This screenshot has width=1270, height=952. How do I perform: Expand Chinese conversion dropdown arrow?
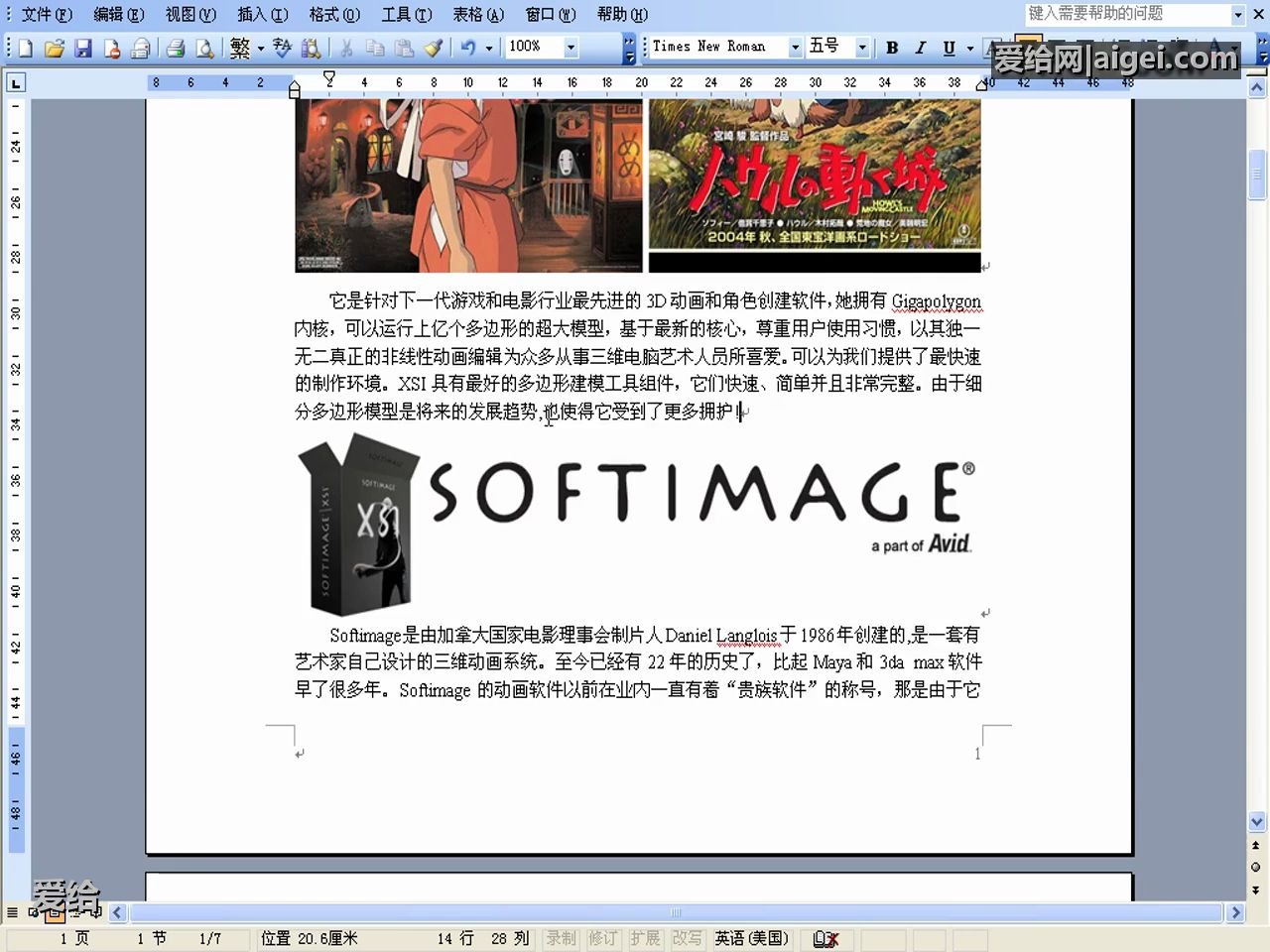(x=260, y=48)
